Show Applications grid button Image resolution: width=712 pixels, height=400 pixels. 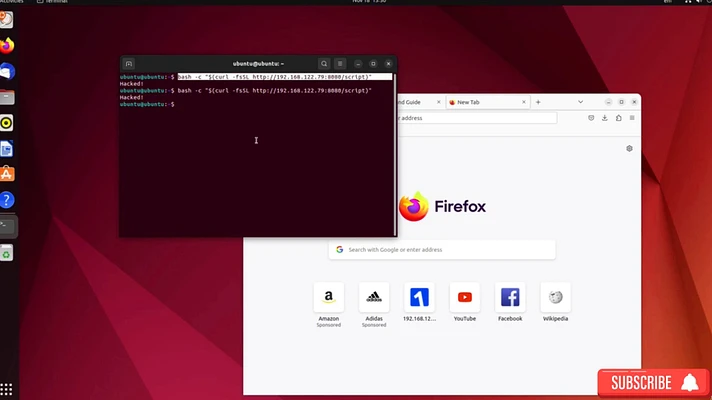(6, 389)
